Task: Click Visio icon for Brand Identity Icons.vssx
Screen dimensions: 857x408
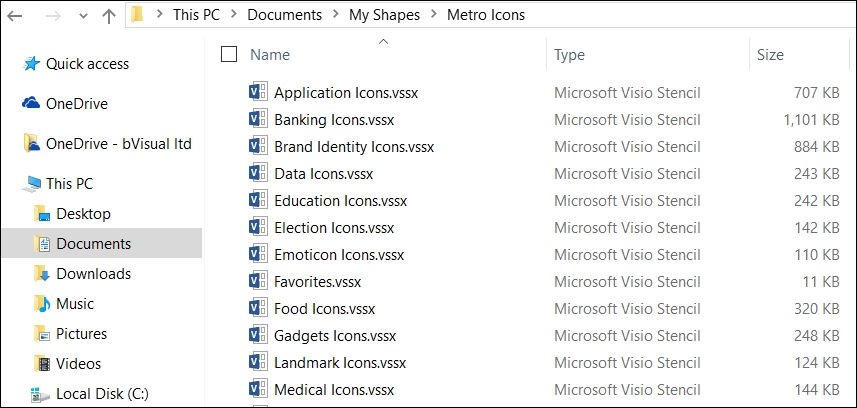Action: tap(257, 147)
